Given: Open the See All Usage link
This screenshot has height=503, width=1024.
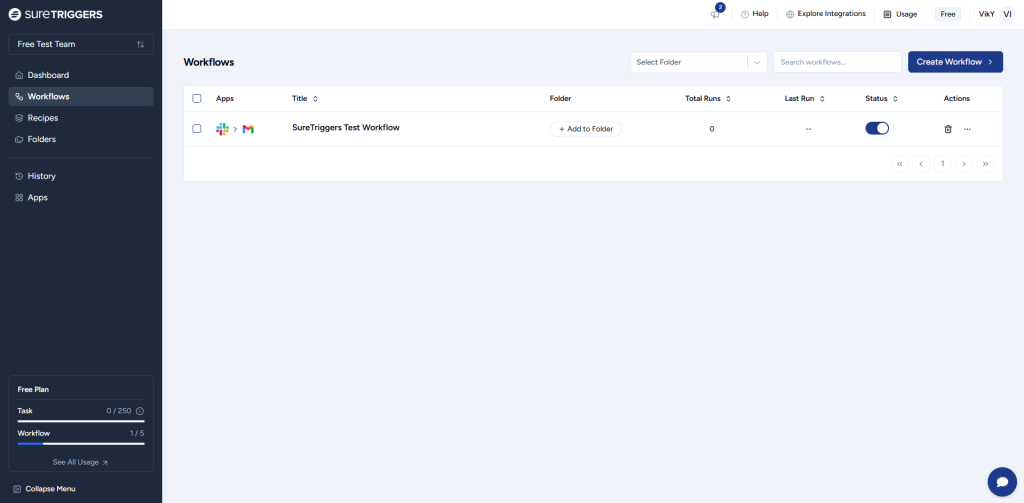Looking at the screenshot, I should pyautogui.click(x=81, y=463).
